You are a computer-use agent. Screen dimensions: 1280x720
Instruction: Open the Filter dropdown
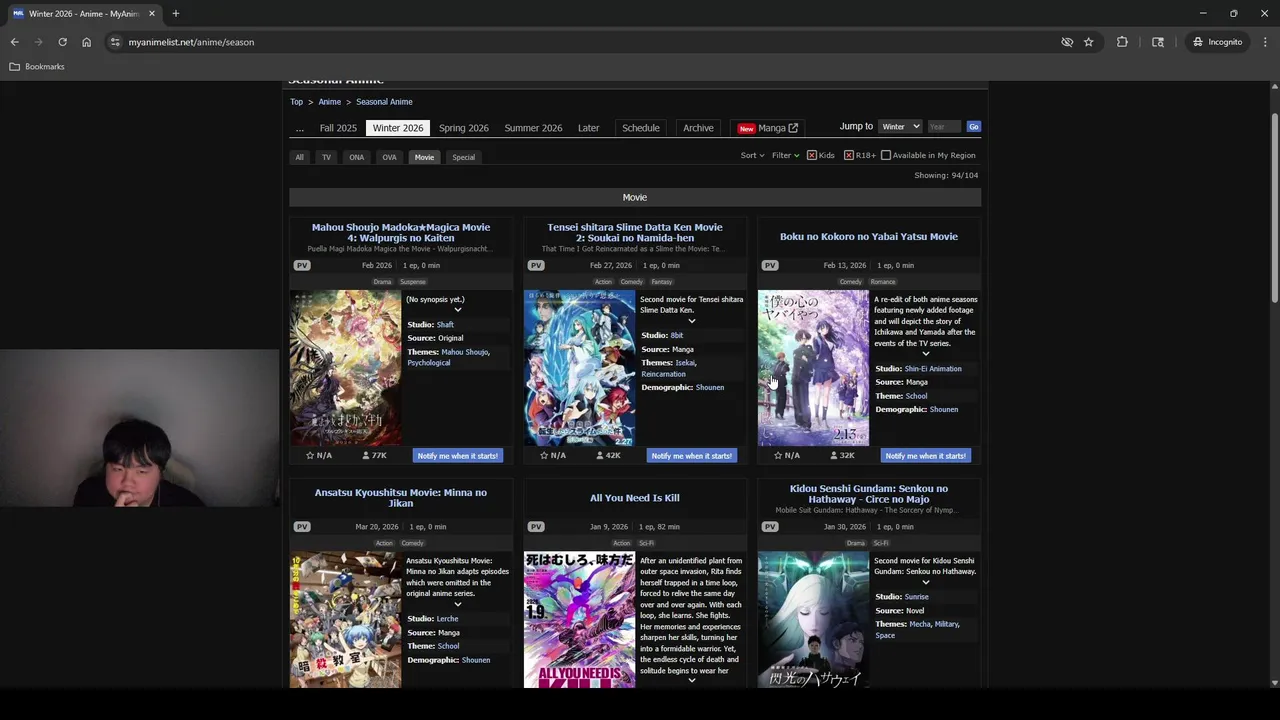coord(785,155)
